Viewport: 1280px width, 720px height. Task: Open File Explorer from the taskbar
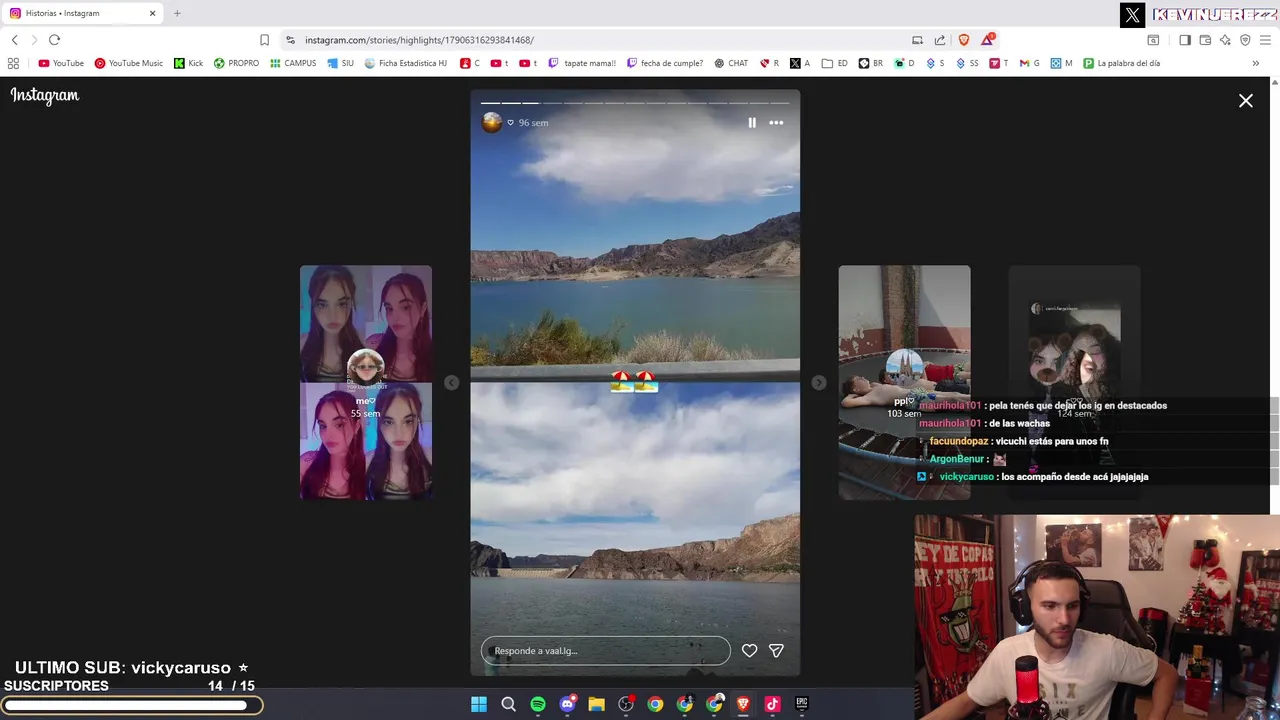click(x=596, y=704)
